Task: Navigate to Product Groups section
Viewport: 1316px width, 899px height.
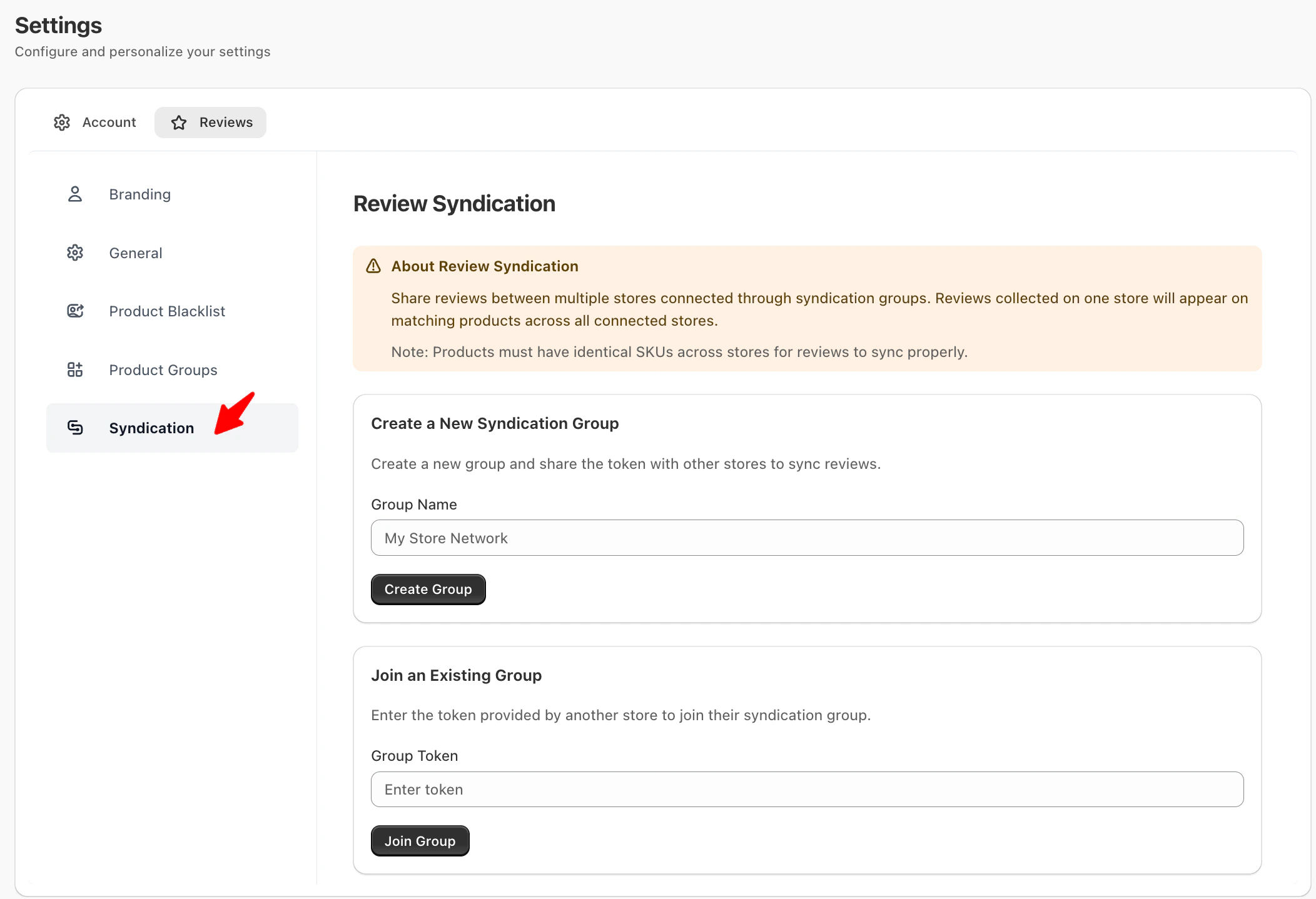Action: 163,370
